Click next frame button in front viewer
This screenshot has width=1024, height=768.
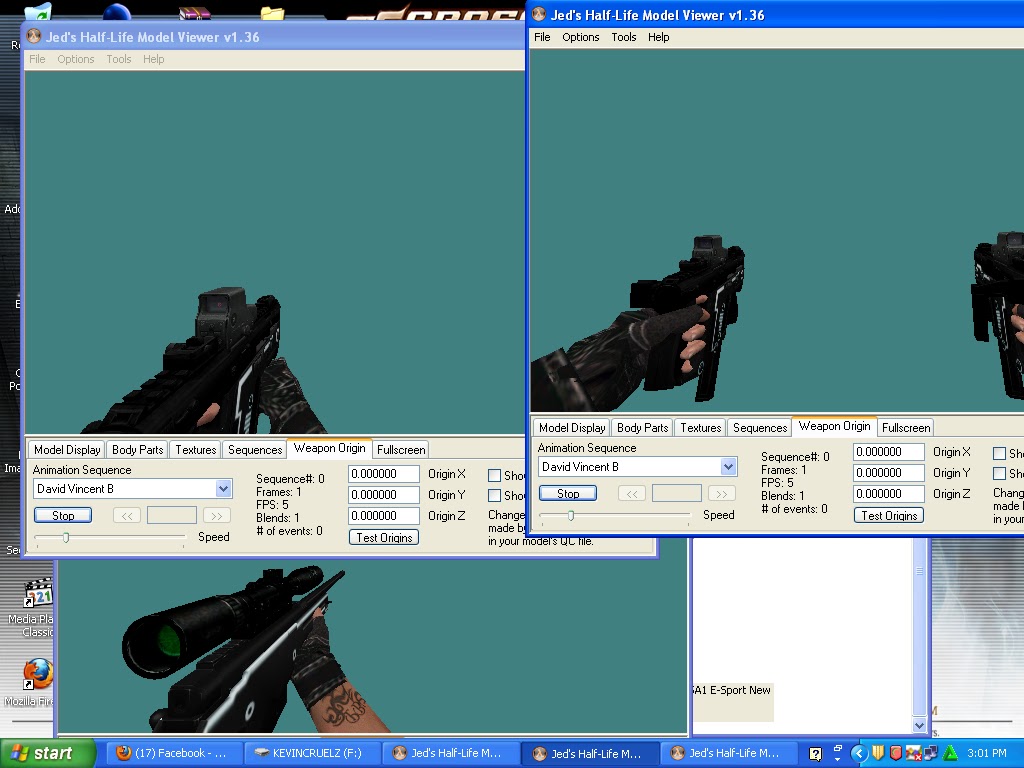coord(722,494)
